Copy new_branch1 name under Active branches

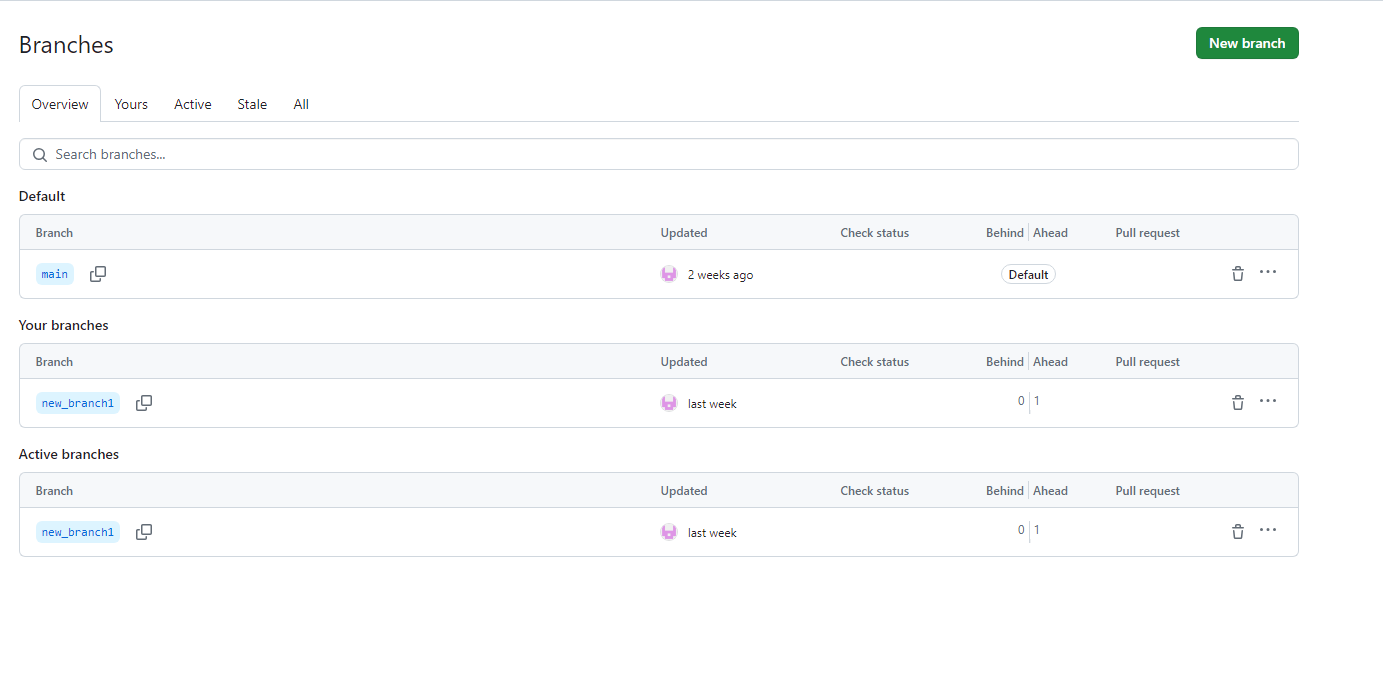[144, 532]
